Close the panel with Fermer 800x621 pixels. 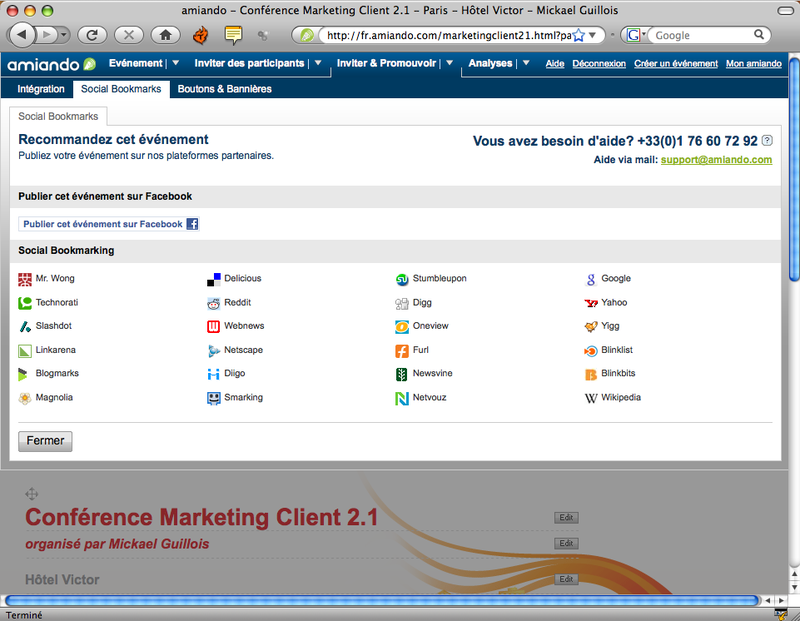45,441
